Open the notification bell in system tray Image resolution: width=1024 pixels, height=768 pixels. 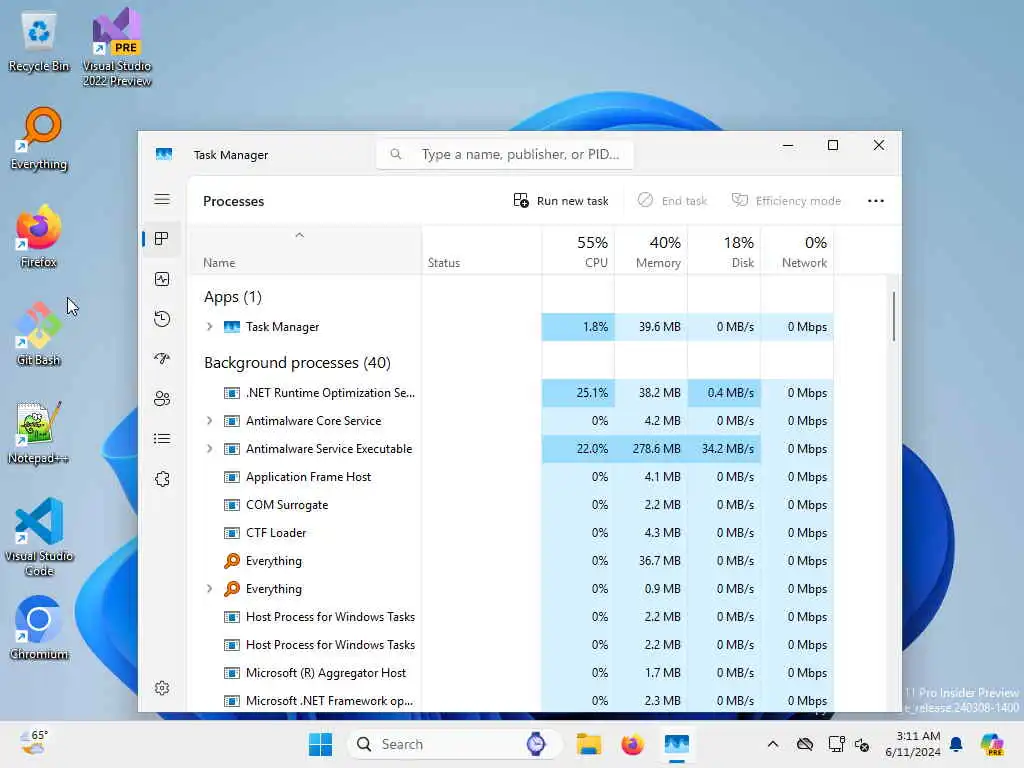[x=956, y=744]
